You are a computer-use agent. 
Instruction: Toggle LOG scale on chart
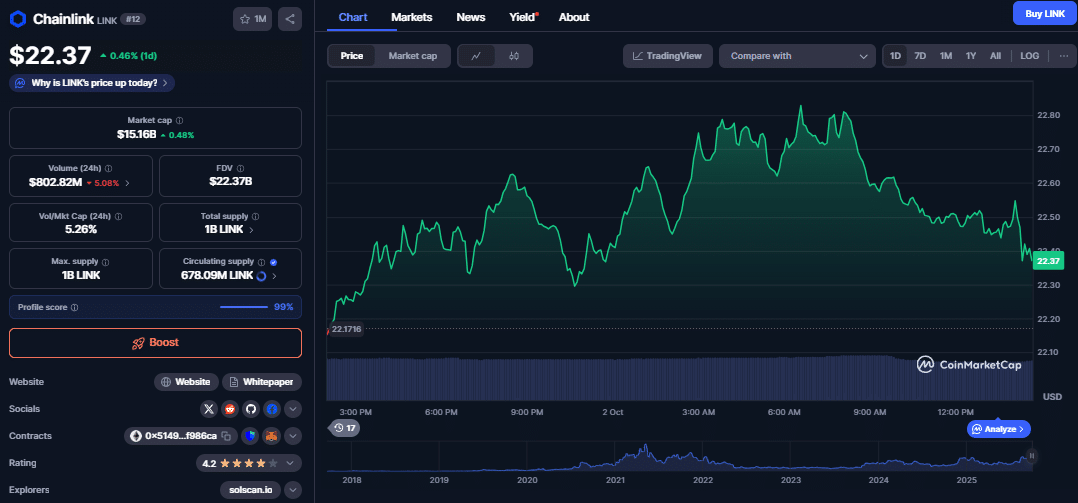tap(1030, 56)
